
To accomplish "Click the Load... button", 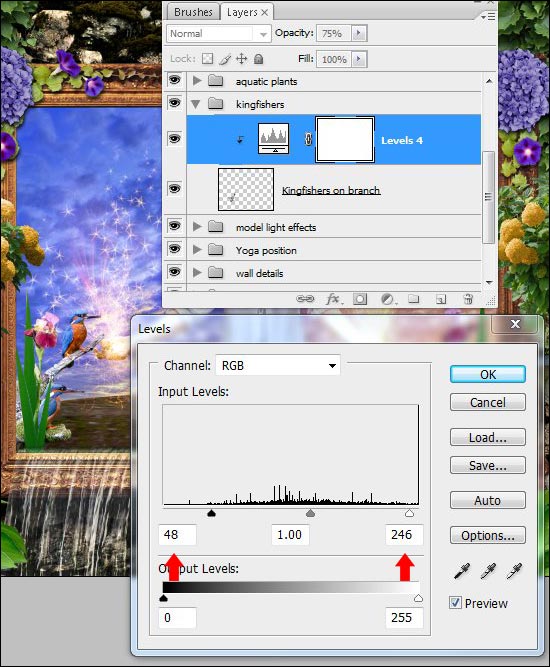I will 487,437.
